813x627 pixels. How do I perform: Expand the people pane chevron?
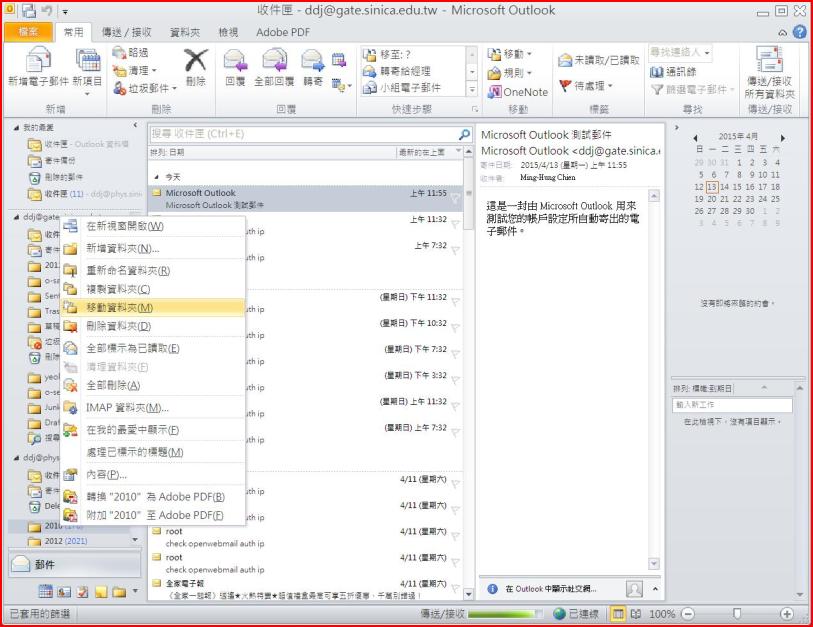coord(655,589)
